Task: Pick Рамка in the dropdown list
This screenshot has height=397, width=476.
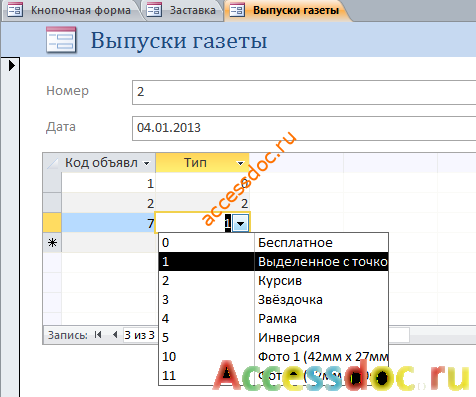Action: [273, 318]
